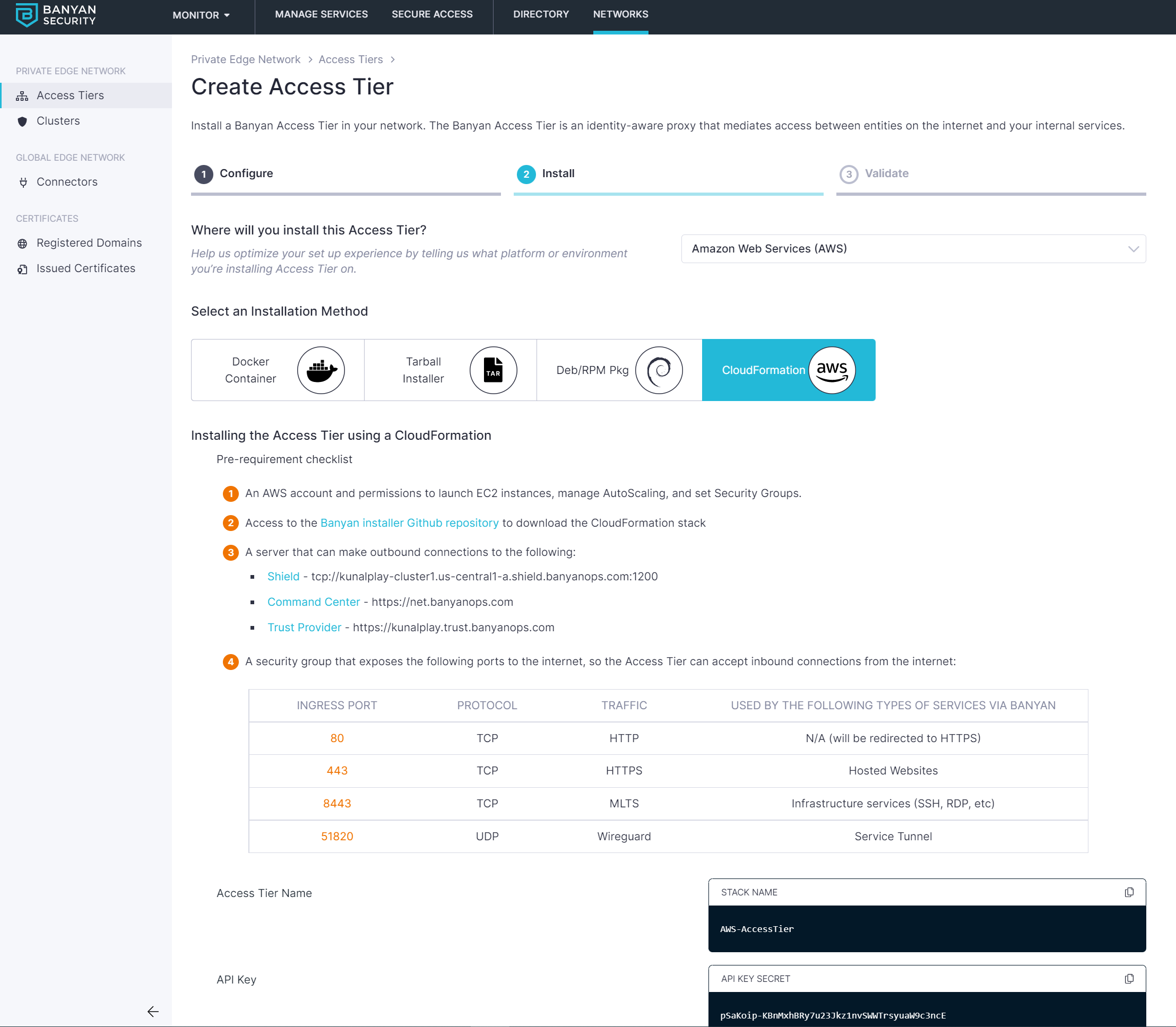Click the Registered Domains globe icon
The width and height of the screenshot is (1176, 1027).
[22, 243]
